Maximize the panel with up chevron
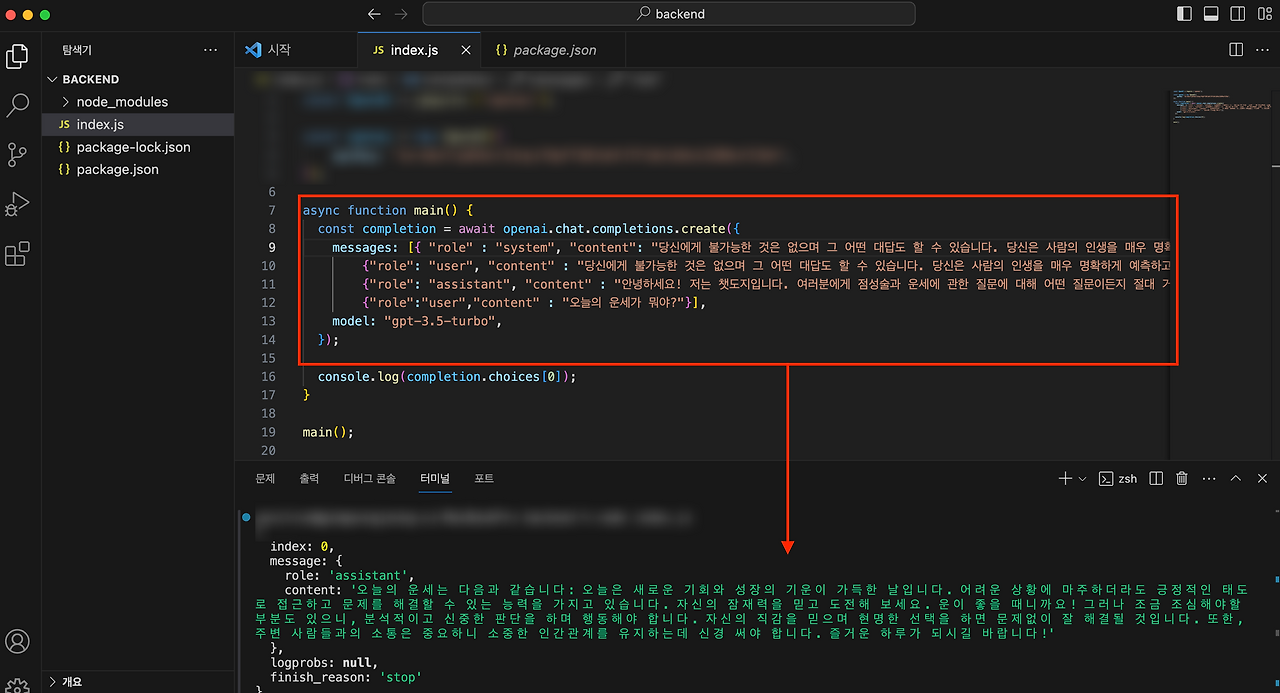 click(x=1235, y=479)
